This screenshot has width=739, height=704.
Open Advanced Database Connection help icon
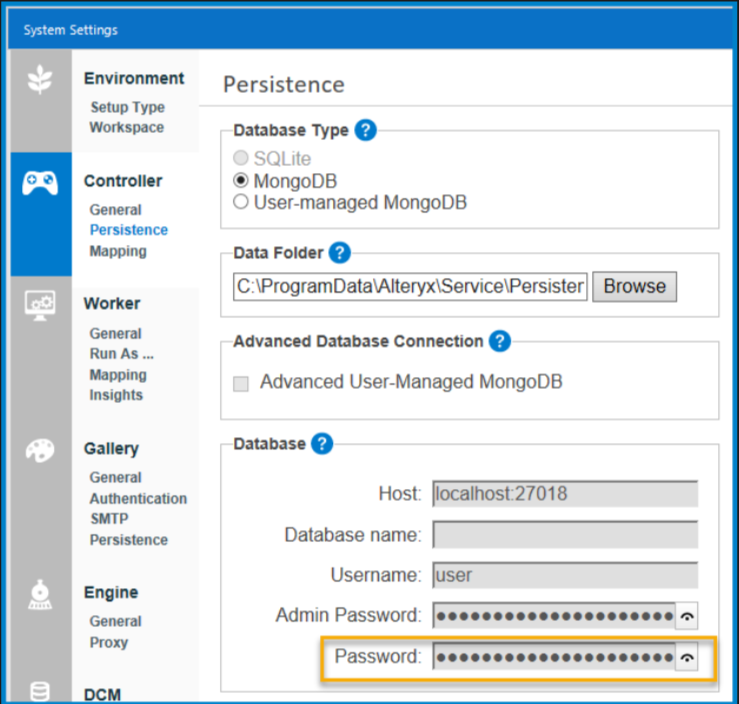(x=500, y=341)
